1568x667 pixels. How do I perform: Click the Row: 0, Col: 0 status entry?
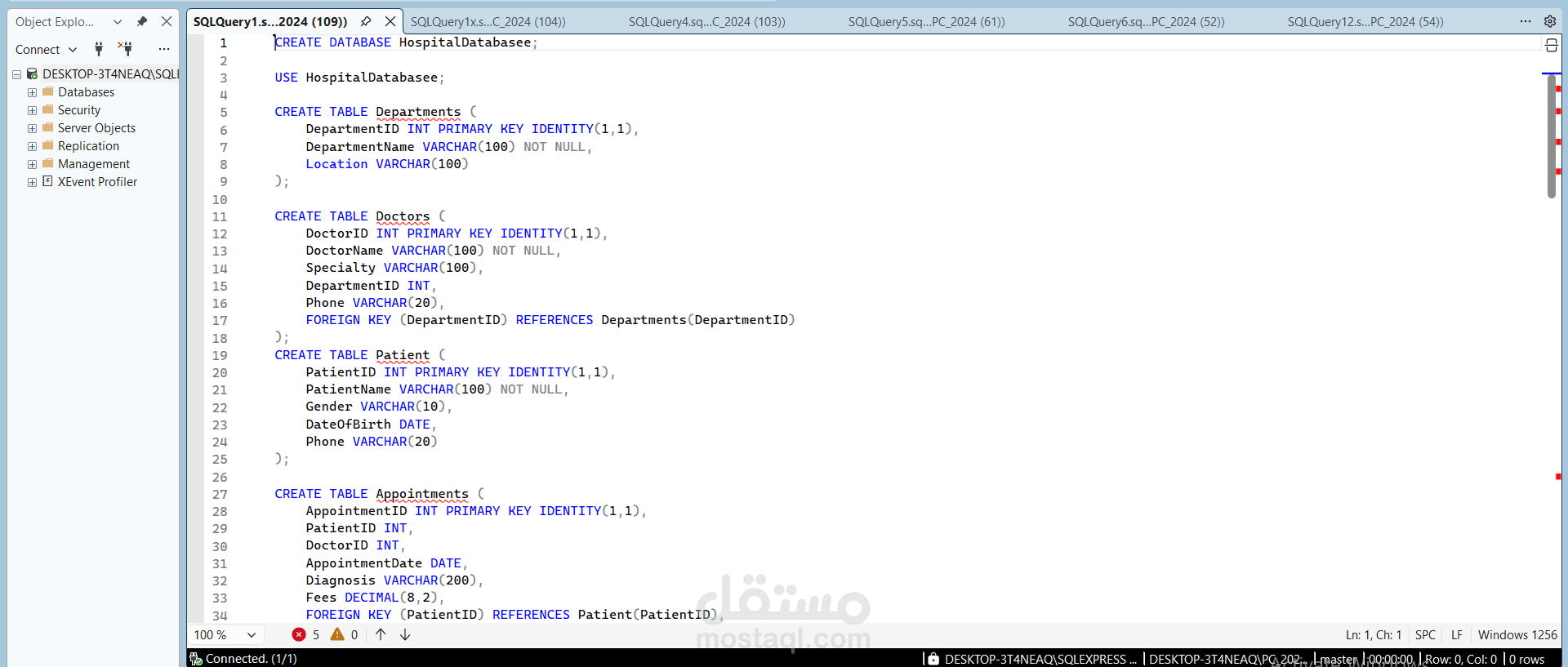coord(1461,659)
